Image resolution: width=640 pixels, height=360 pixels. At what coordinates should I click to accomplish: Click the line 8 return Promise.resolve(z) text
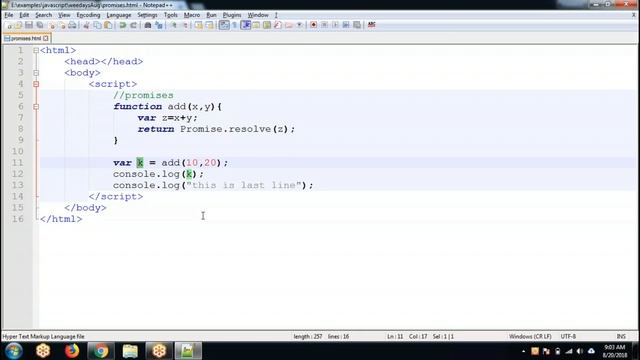[216, 129]
